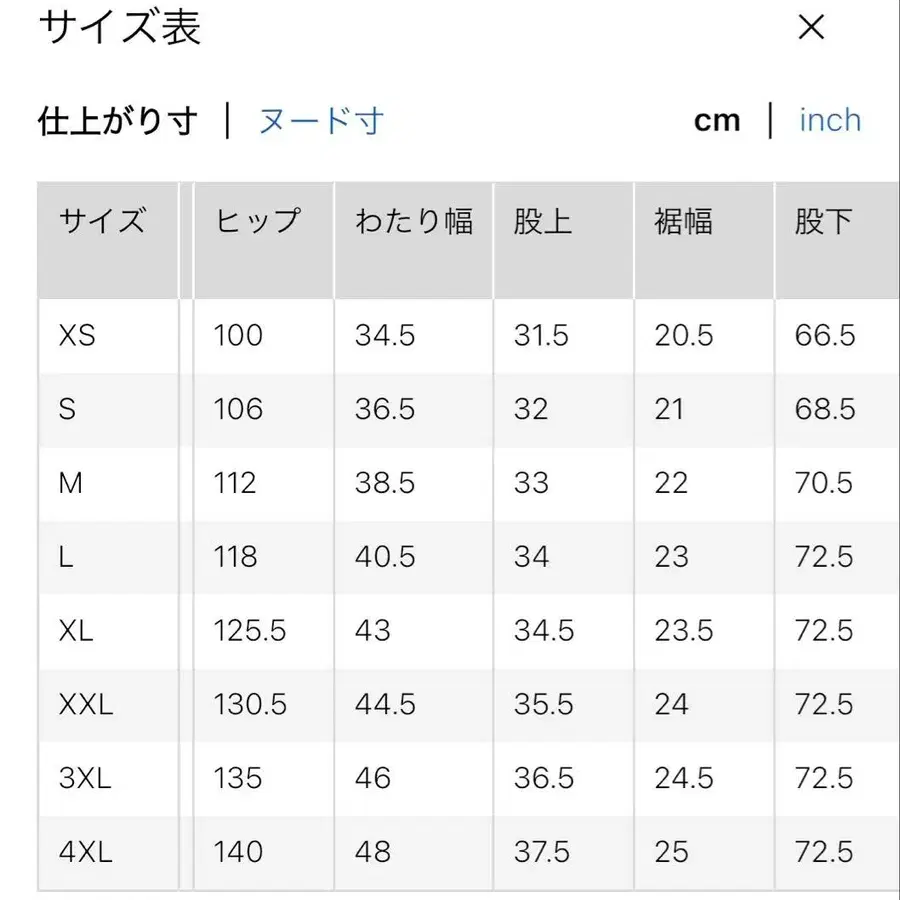Viewport: 900px width, 900px height.
Task: Close the サイズ表 size chart dialog
Action: click(x=811, y=28)
